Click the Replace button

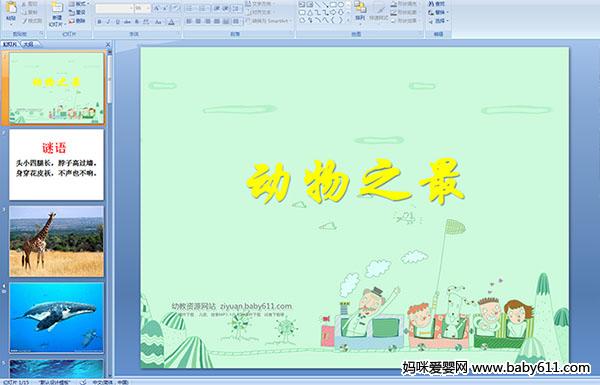[x=439, y=12]
